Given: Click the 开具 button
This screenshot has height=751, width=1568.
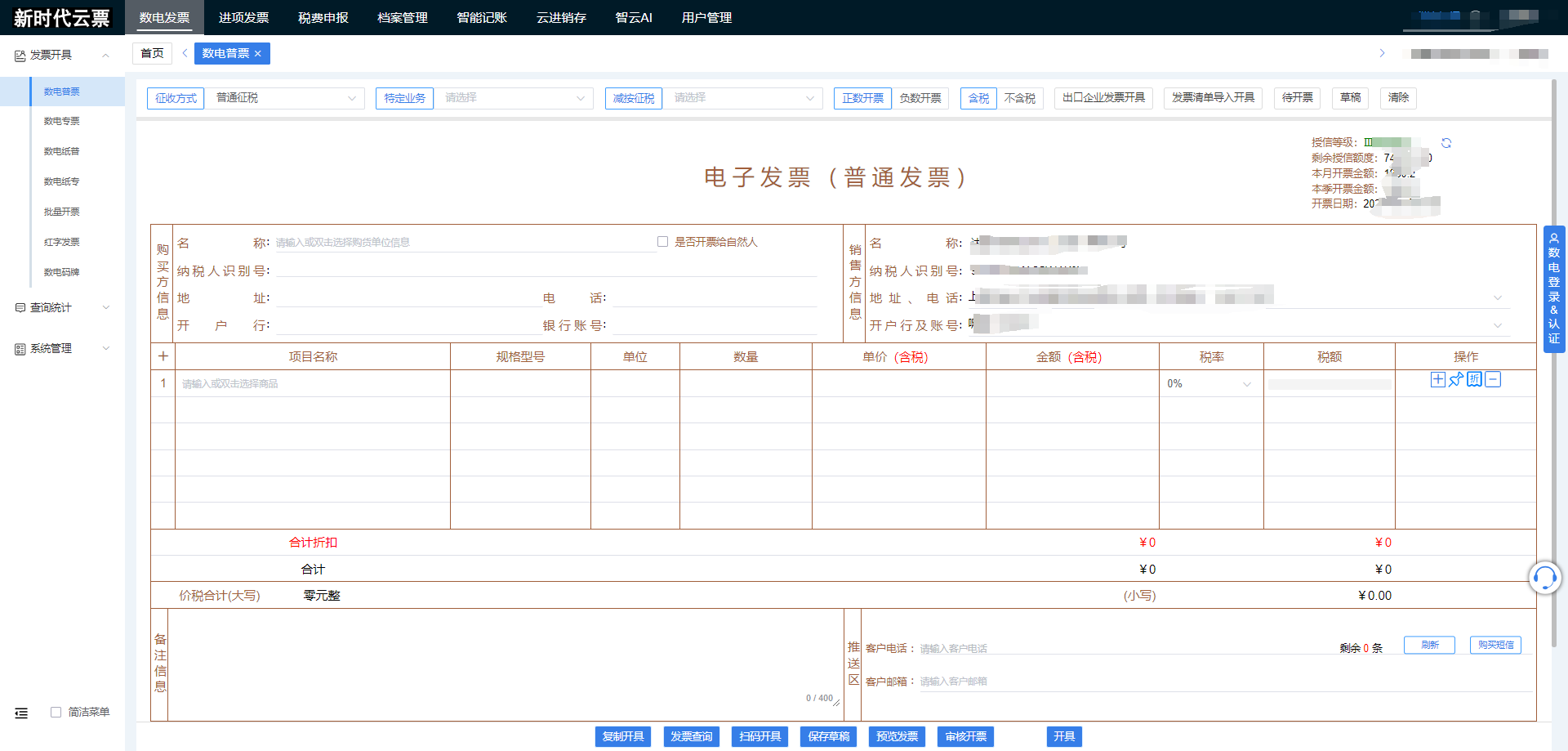Looking at the screenshot, I should [x=1064, y=737].
